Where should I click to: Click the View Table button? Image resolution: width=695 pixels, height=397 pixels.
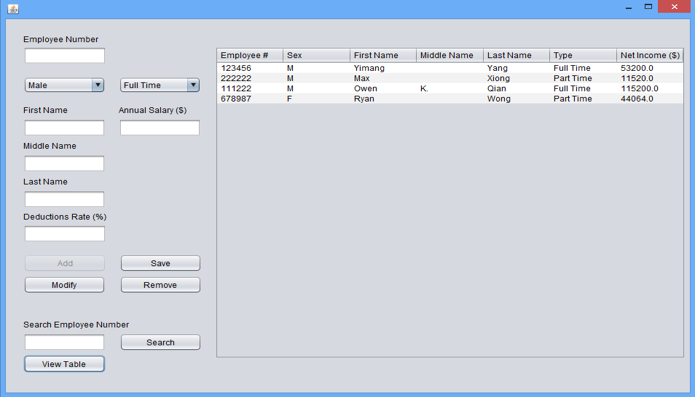(64, 364)
